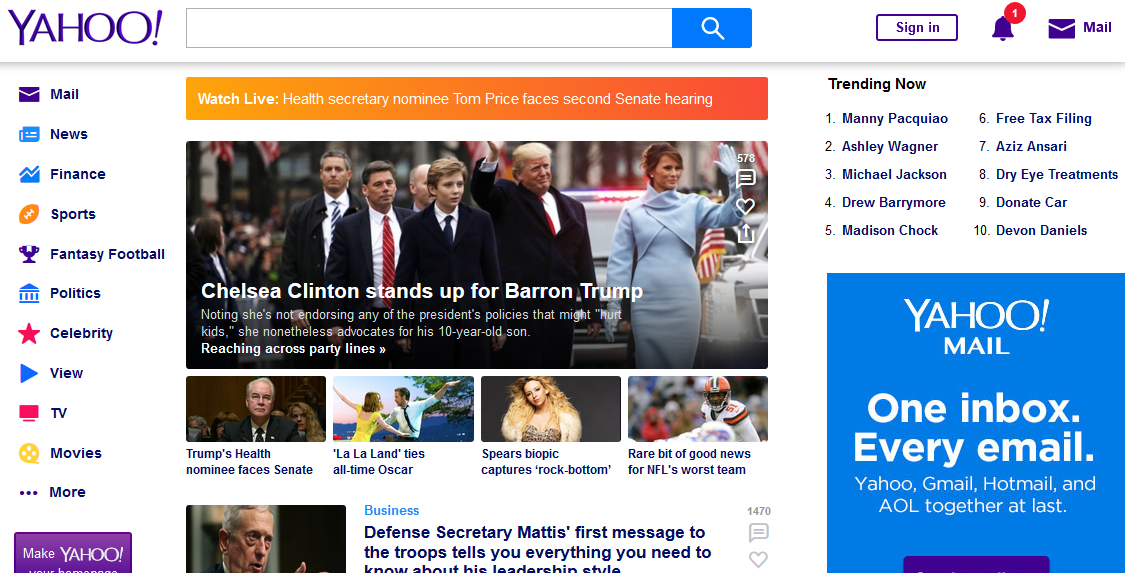Click into the Yahoo search text field
This screenshot has height=573, width=1125.
(428, 28)
